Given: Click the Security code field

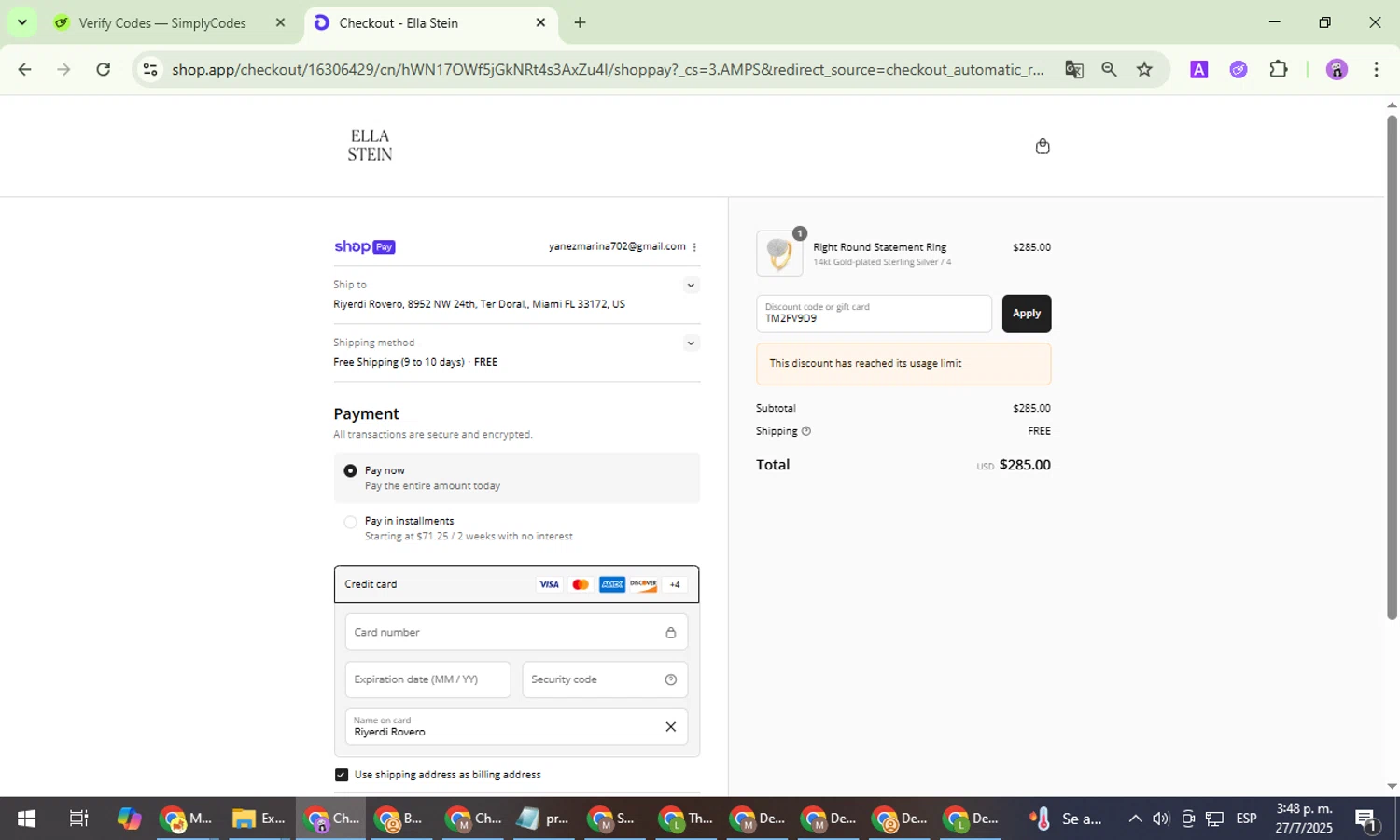Looking at the screenshot, I should [x=605, y=679].
